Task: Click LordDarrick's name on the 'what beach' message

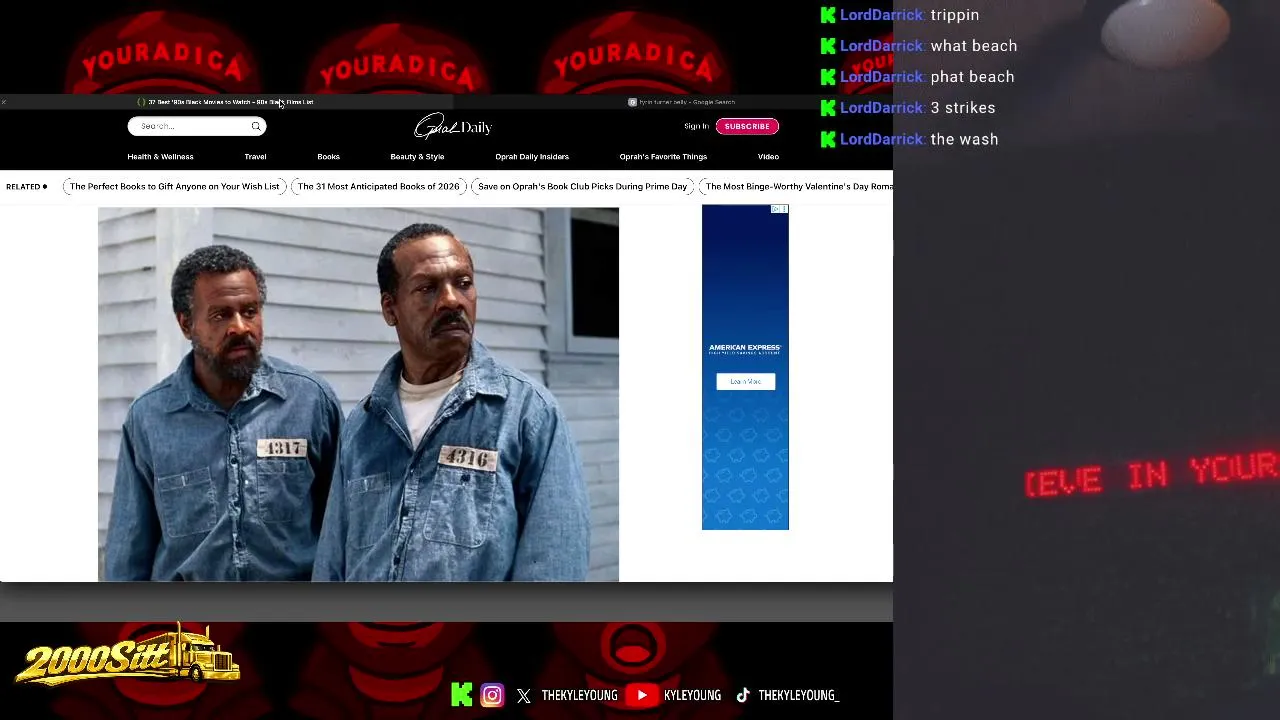Action: pos(882,46)
